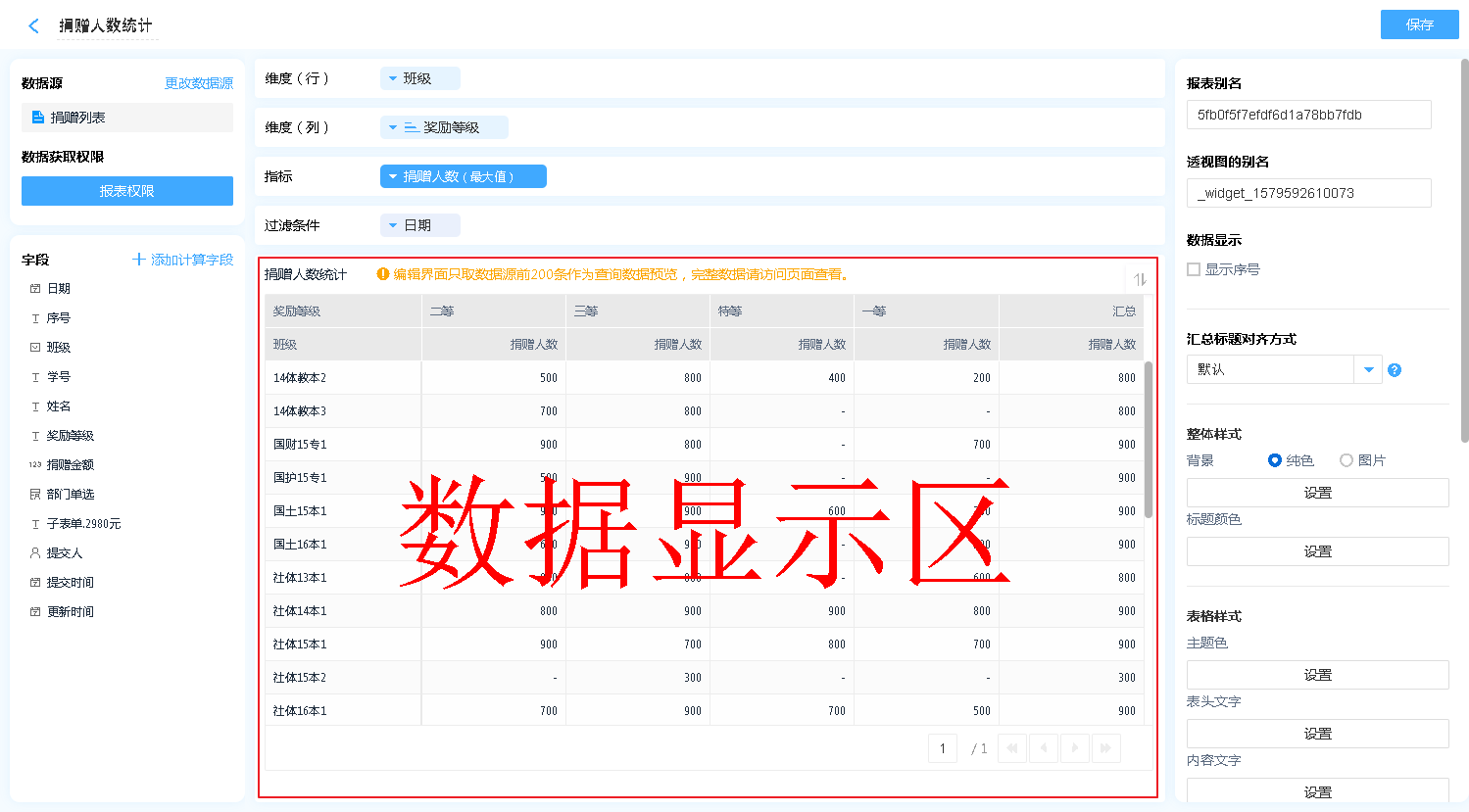Go to the last page in pagination
Viewport: 1469px width, 812px height.
click(x=1105, y=748)
